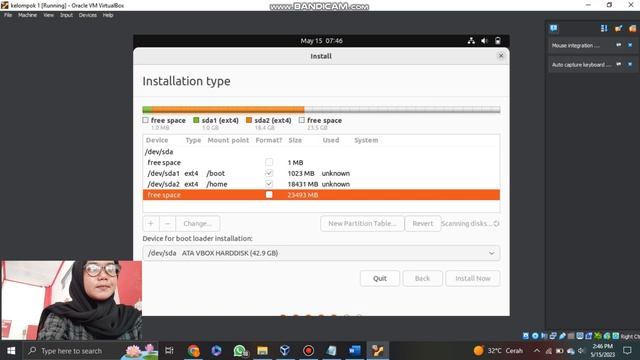Viewport: 640px width, 360px height.
Task: Open the volume icon in Ubuntu top bar
Action: (484, 41)
